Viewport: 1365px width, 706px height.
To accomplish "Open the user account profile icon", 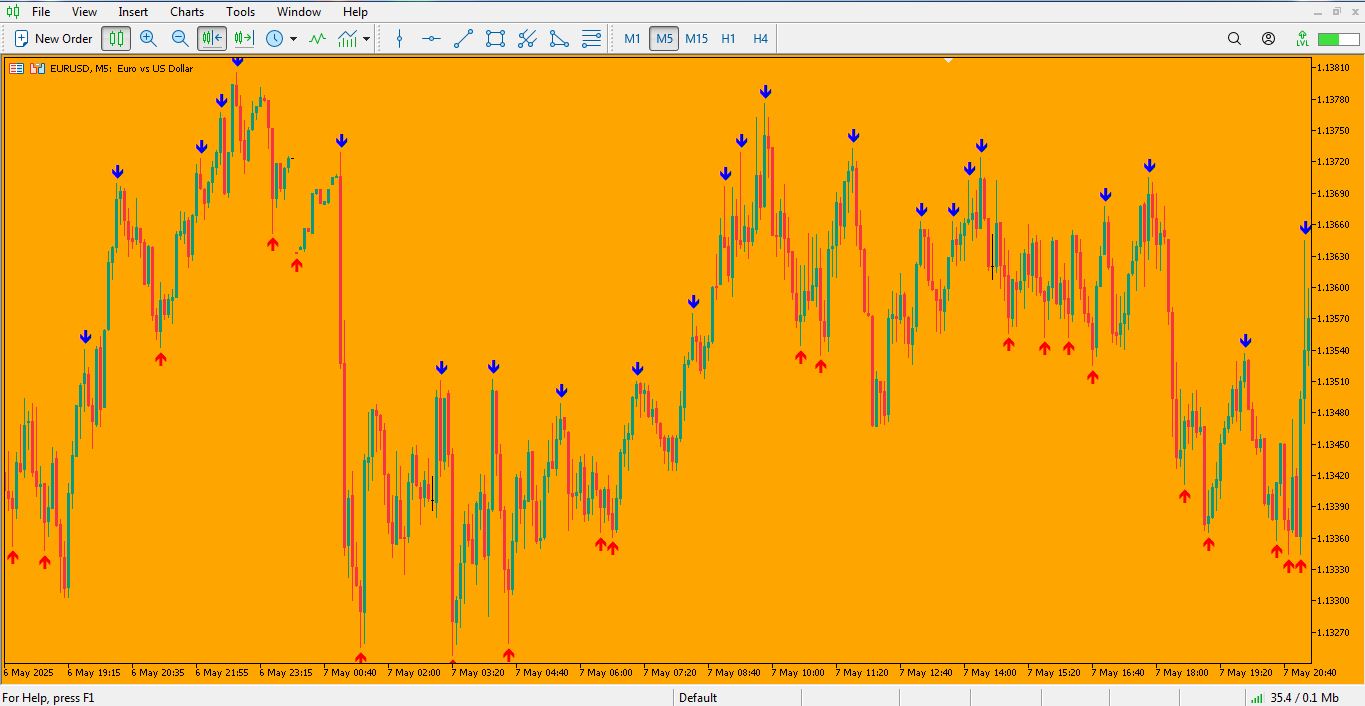I will click(x=1268, y=39).
